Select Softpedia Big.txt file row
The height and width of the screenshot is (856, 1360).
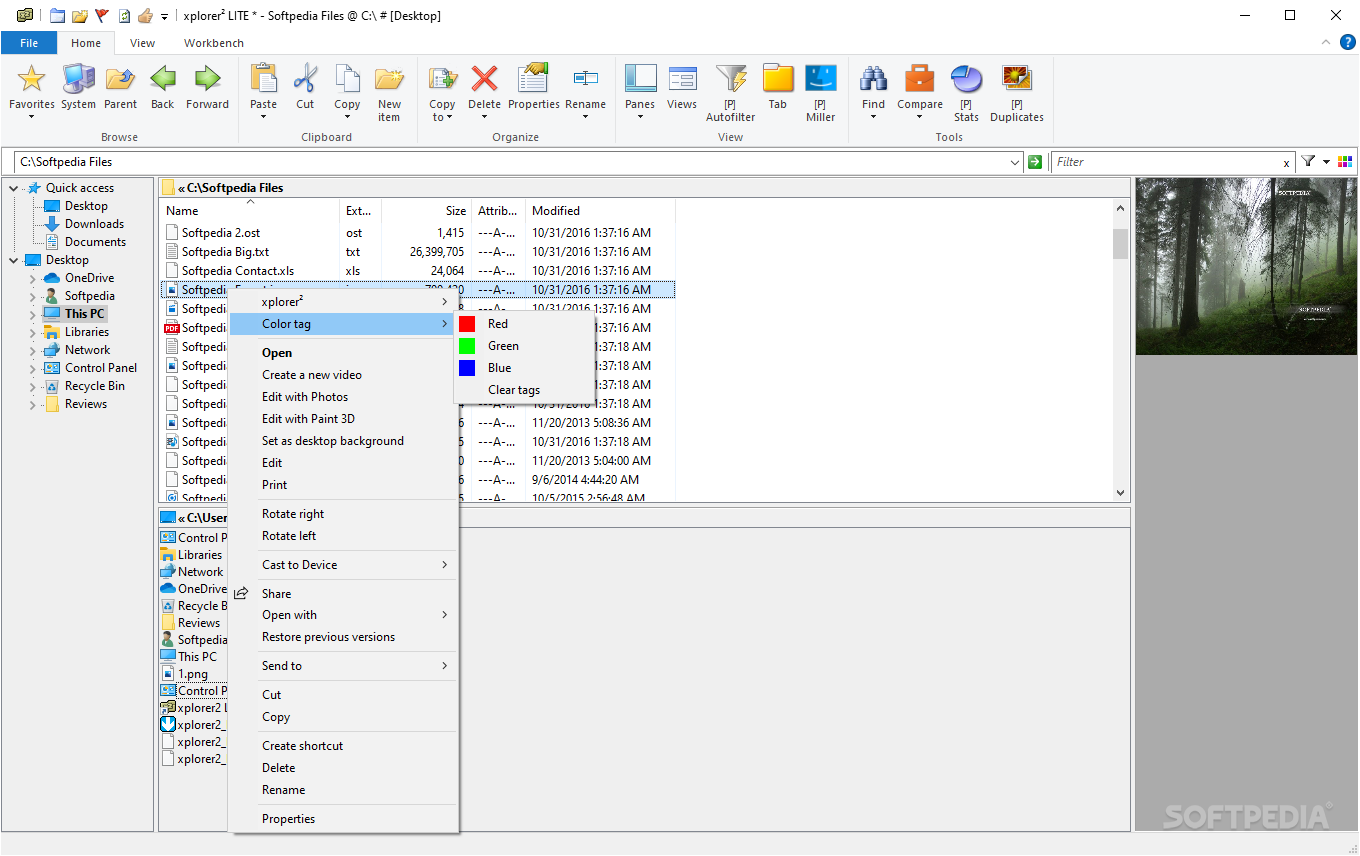(417, 252)
